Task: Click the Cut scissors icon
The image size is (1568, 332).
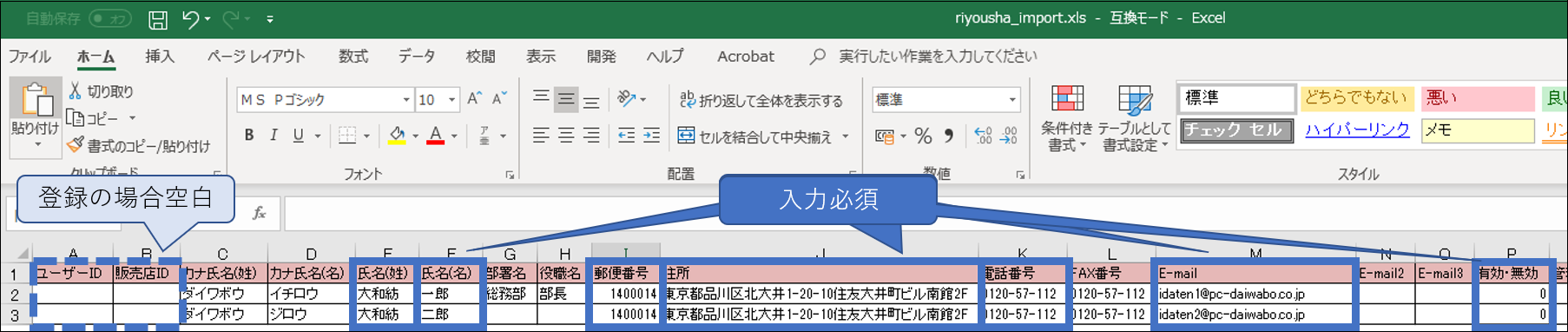Action: (75, 91)
